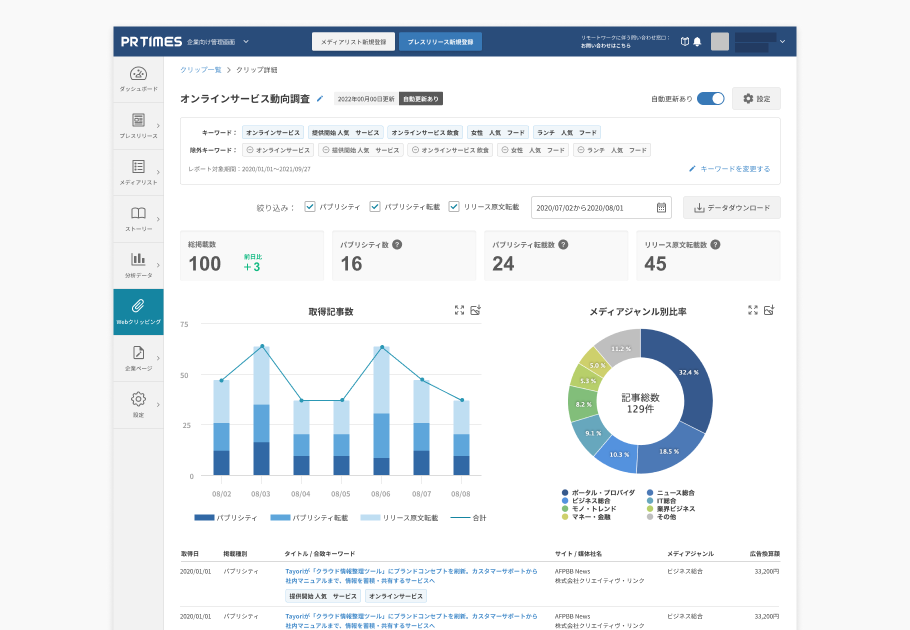Screen dimensions: 910x630
Task: Click ニュース総合 legend entry
Action: (670, 493)
